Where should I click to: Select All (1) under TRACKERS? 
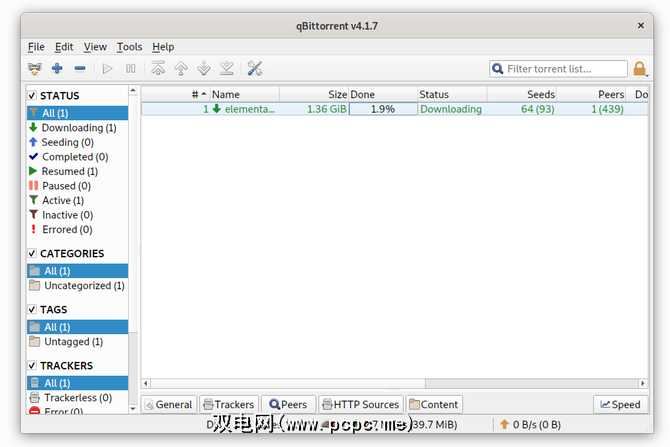[x=78, y=383]
